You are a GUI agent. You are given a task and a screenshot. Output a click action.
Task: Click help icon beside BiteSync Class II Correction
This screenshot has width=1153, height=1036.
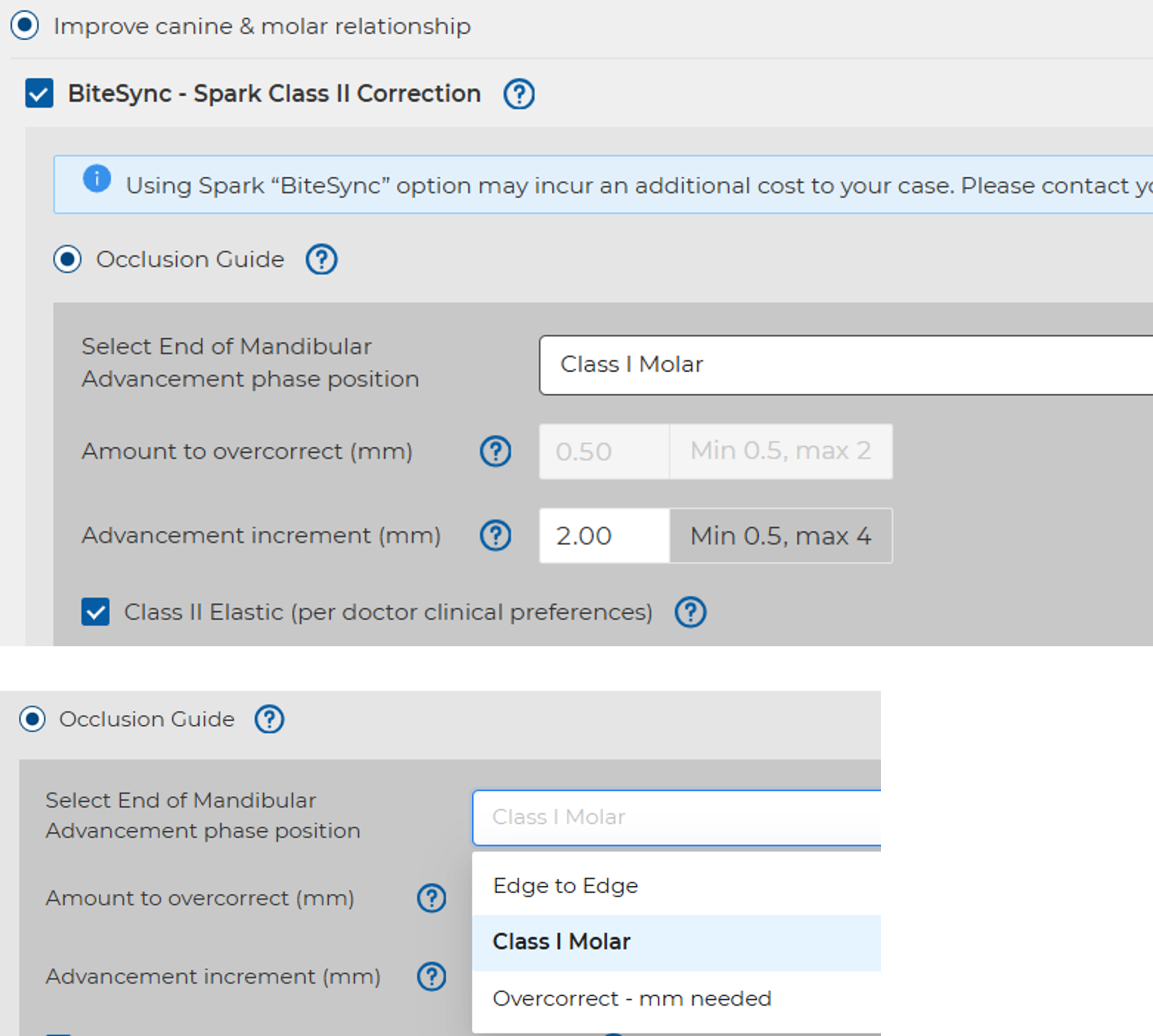click(518, 94)
